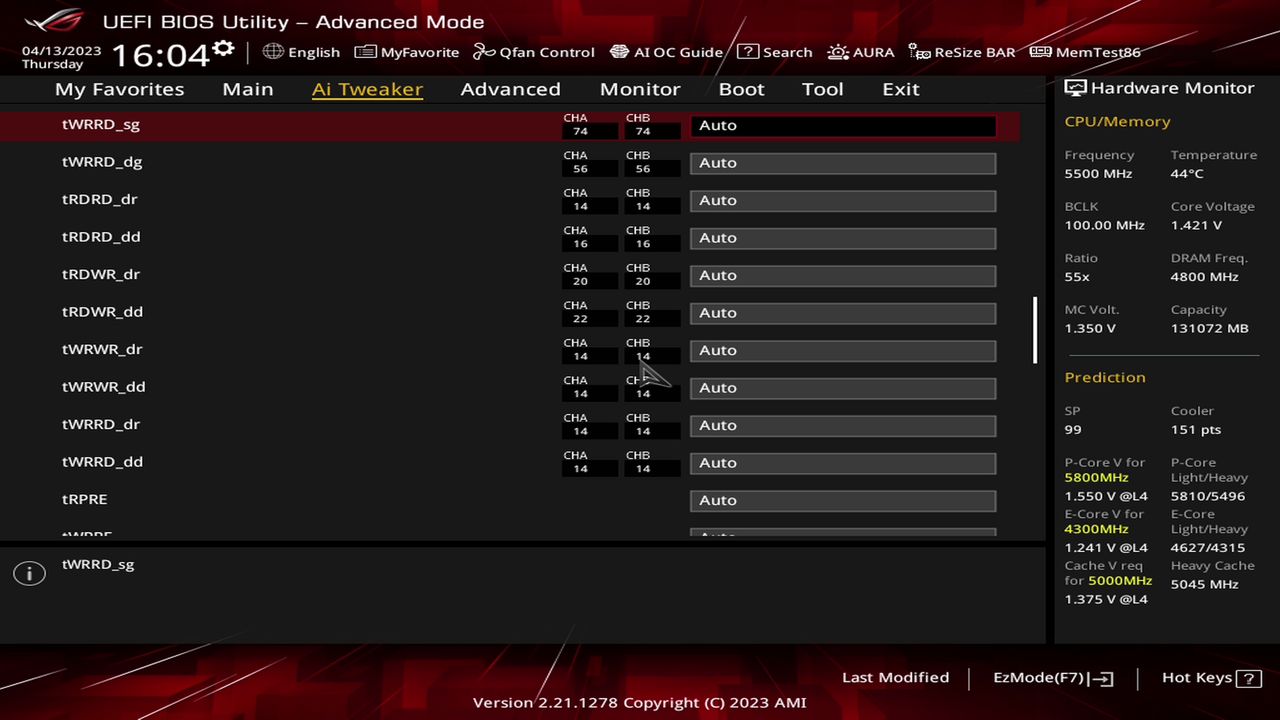Open the Qfan Control fan icon
The width and height of the screenshot is (1280, 720).
pos(484,51)
